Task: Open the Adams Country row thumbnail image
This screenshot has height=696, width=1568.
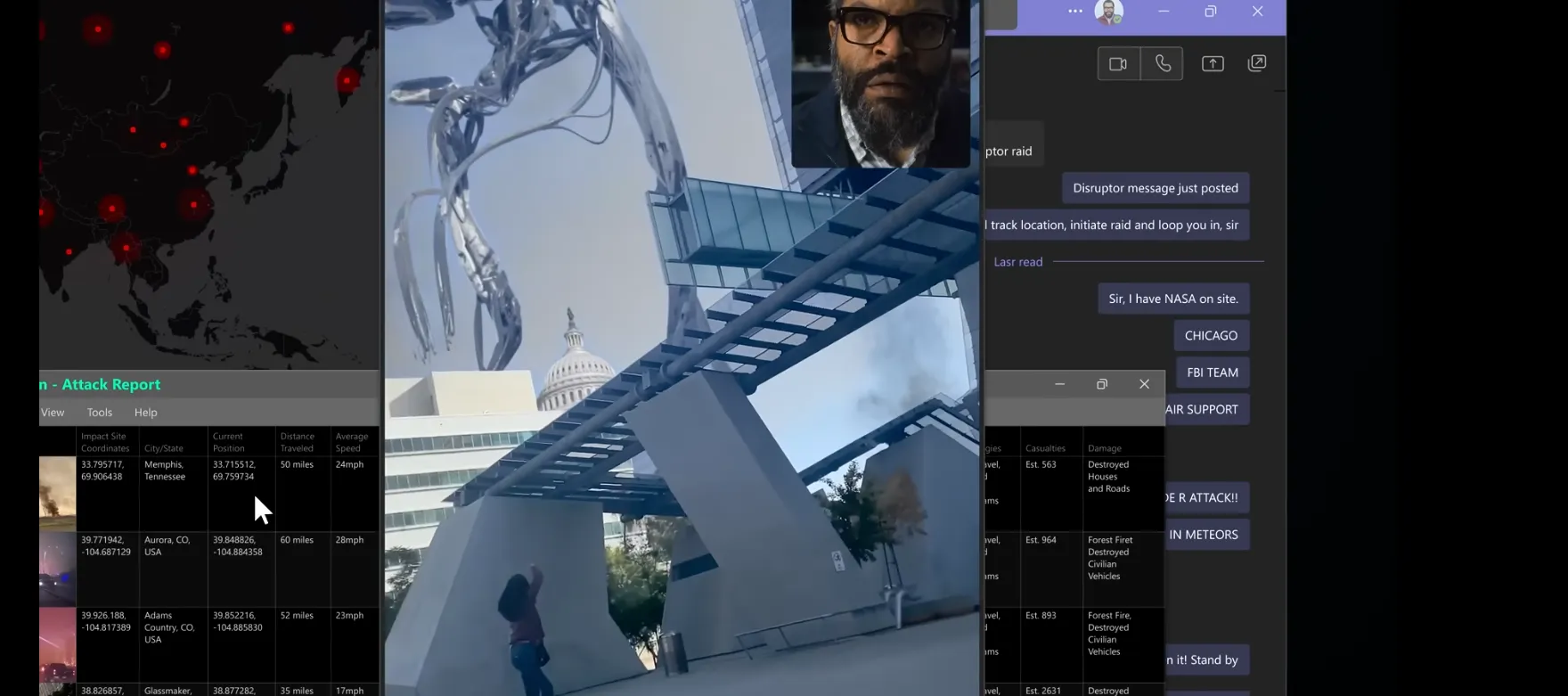Action: pyautogui.click(x=57, y=645)
